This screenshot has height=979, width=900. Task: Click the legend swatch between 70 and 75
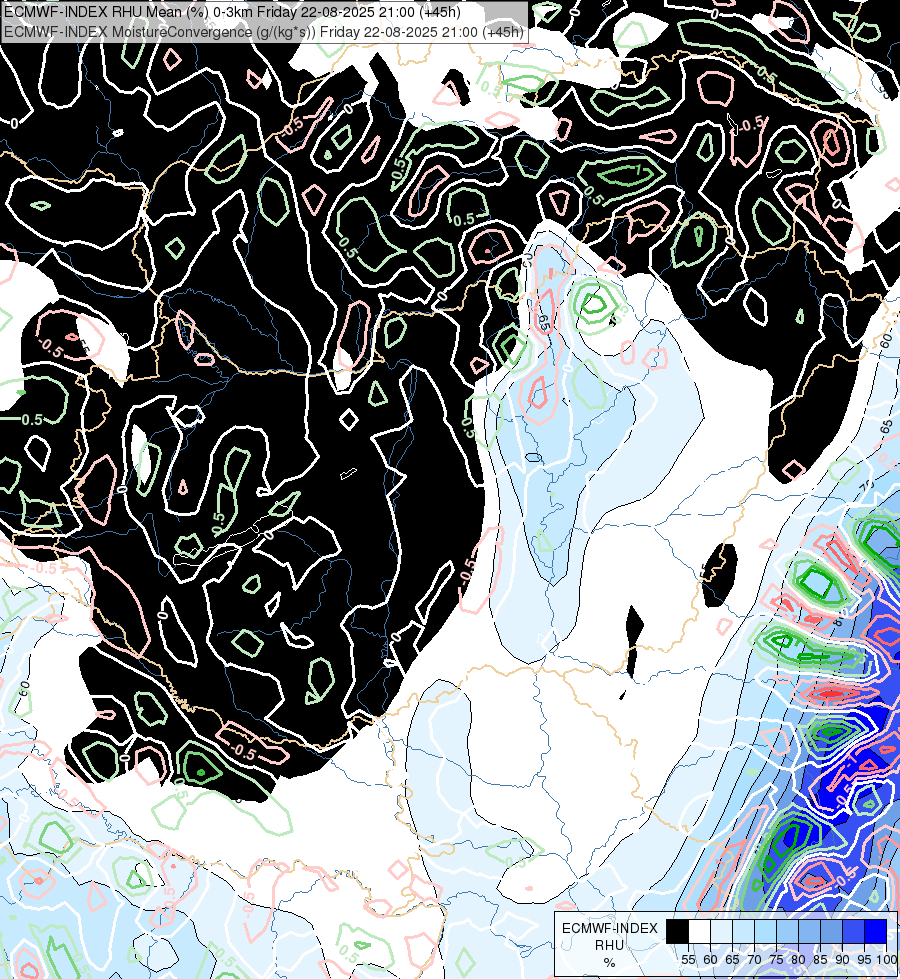click(x=766, y=931)
